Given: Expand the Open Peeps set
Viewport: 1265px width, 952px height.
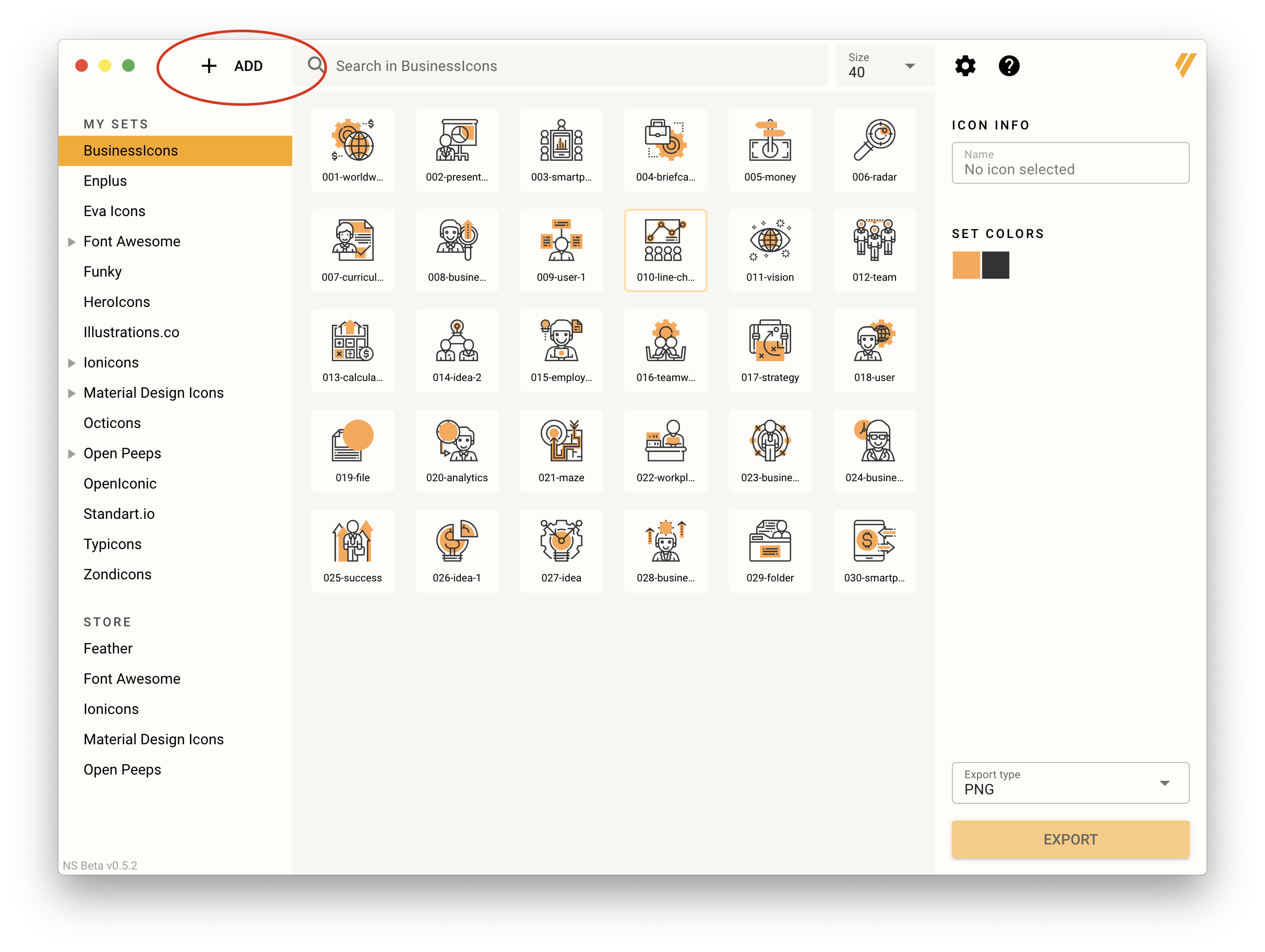Looking at the screenshot, I should click(x=74, y=453).
